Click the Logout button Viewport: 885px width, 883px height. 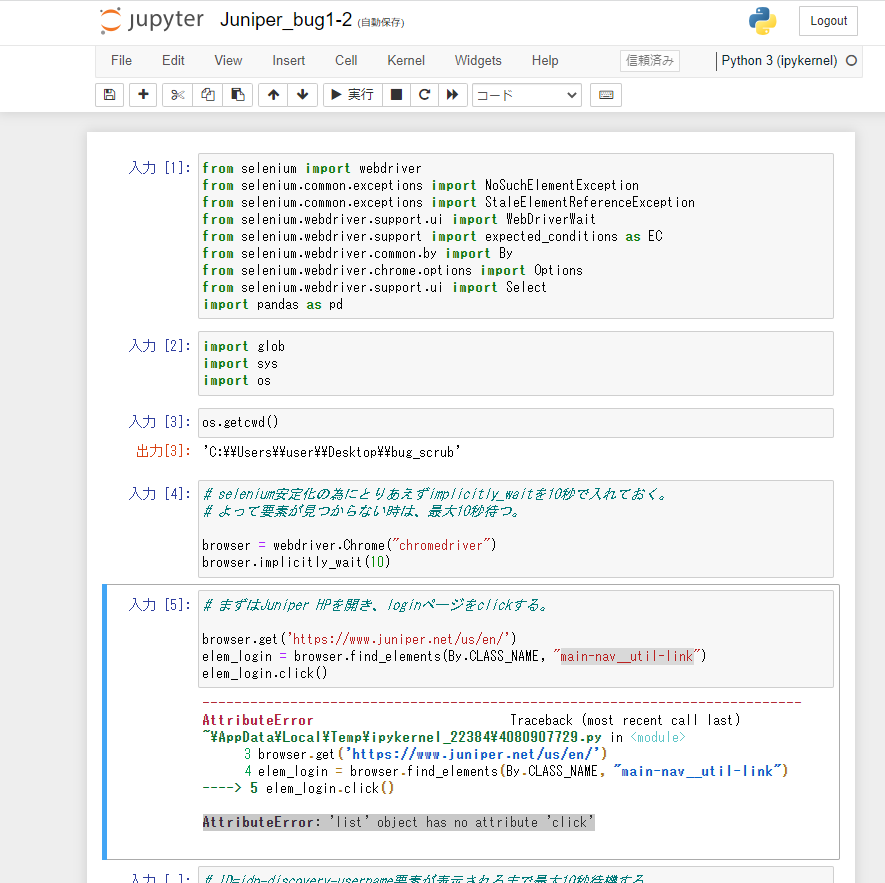[x=828, y=21]
